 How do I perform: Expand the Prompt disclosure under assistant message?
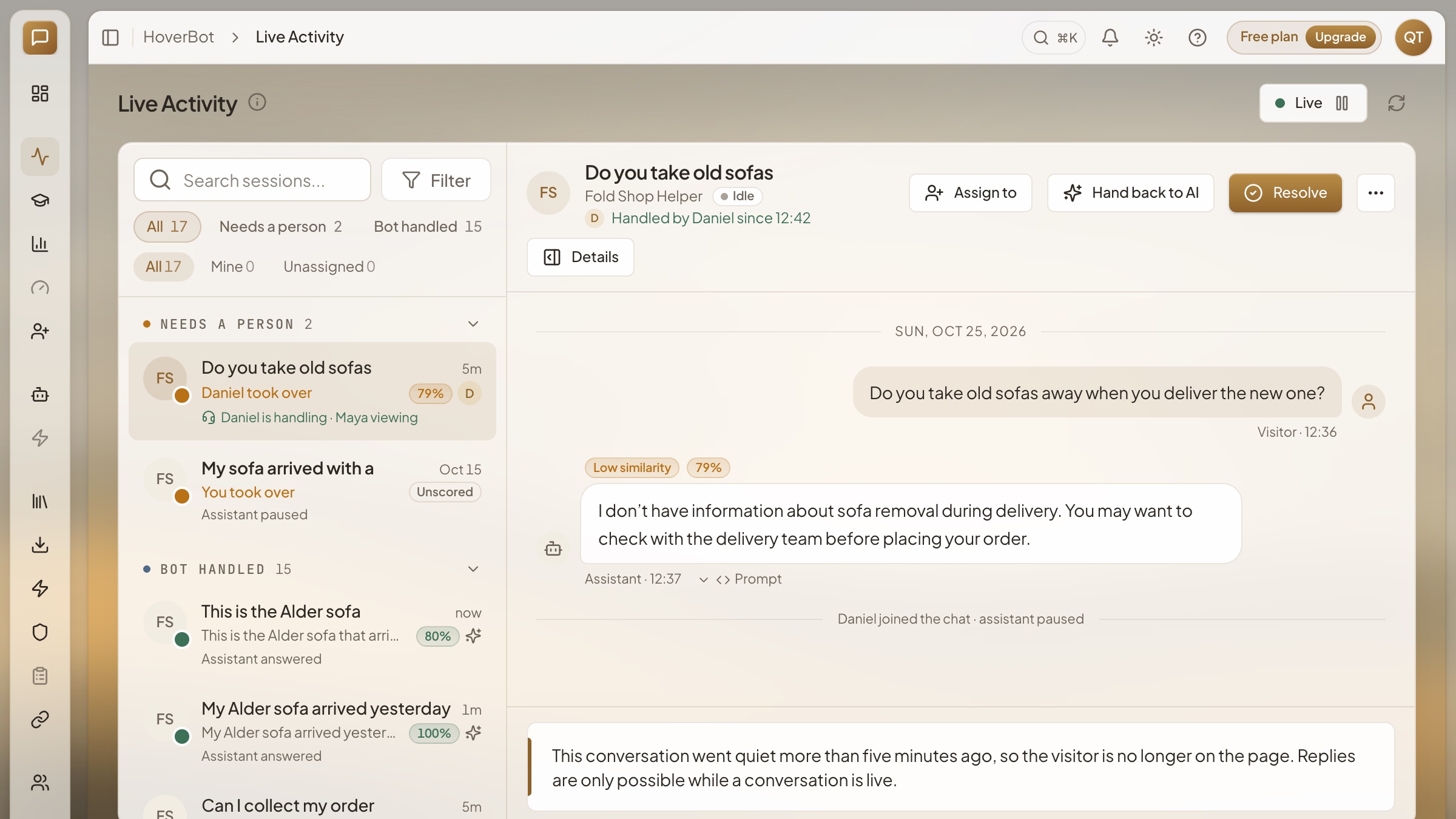pos(740,579)
